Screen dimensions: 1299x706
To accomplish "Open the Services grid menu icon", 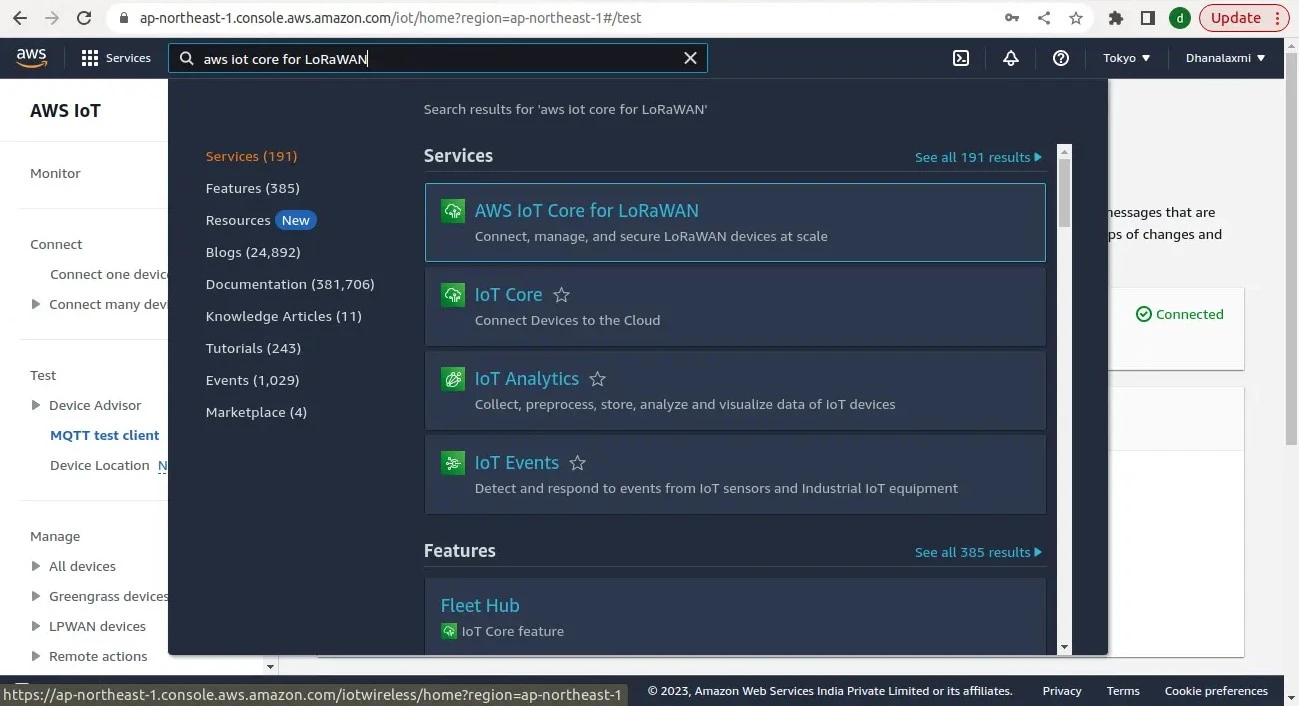I will (90, 58).
